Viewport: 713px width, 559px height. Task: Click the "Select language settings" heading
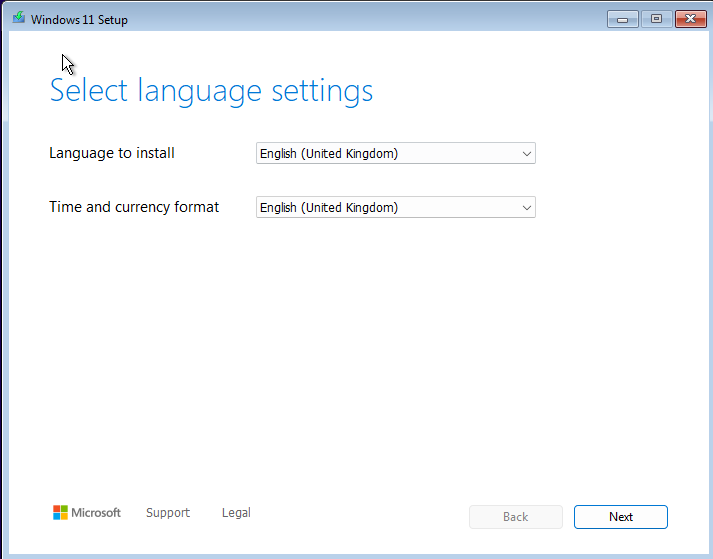point(211,91)
